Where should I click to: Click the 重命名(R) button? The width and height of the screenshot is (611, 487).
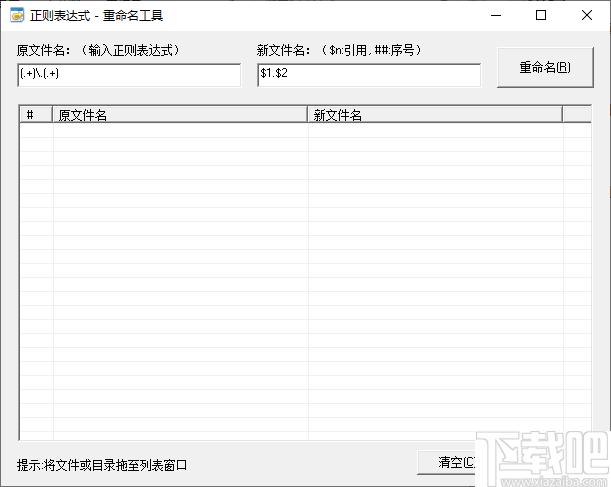pos(545,68)
